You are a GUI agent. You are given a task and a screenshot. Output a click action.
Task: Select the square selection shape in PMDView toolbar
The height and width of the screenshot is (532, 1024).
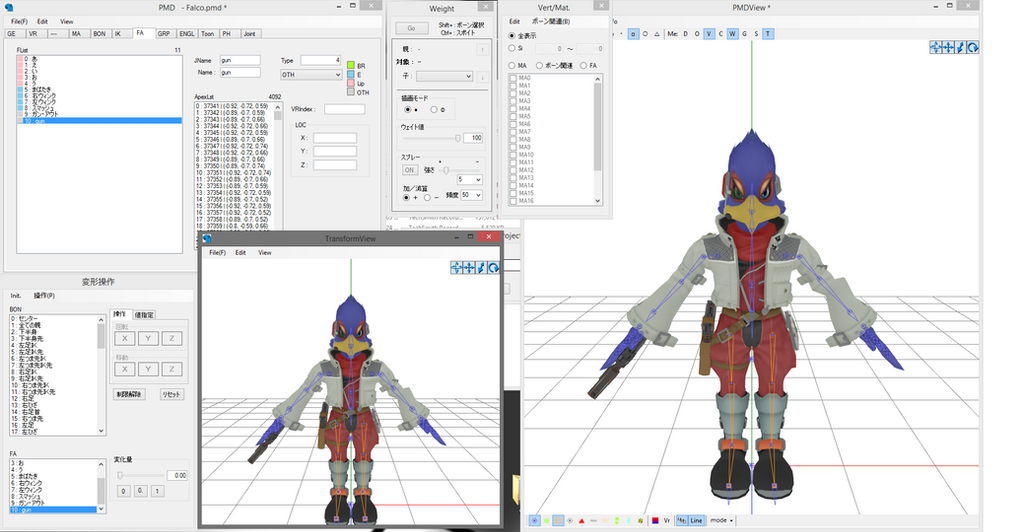pos(633,34)
